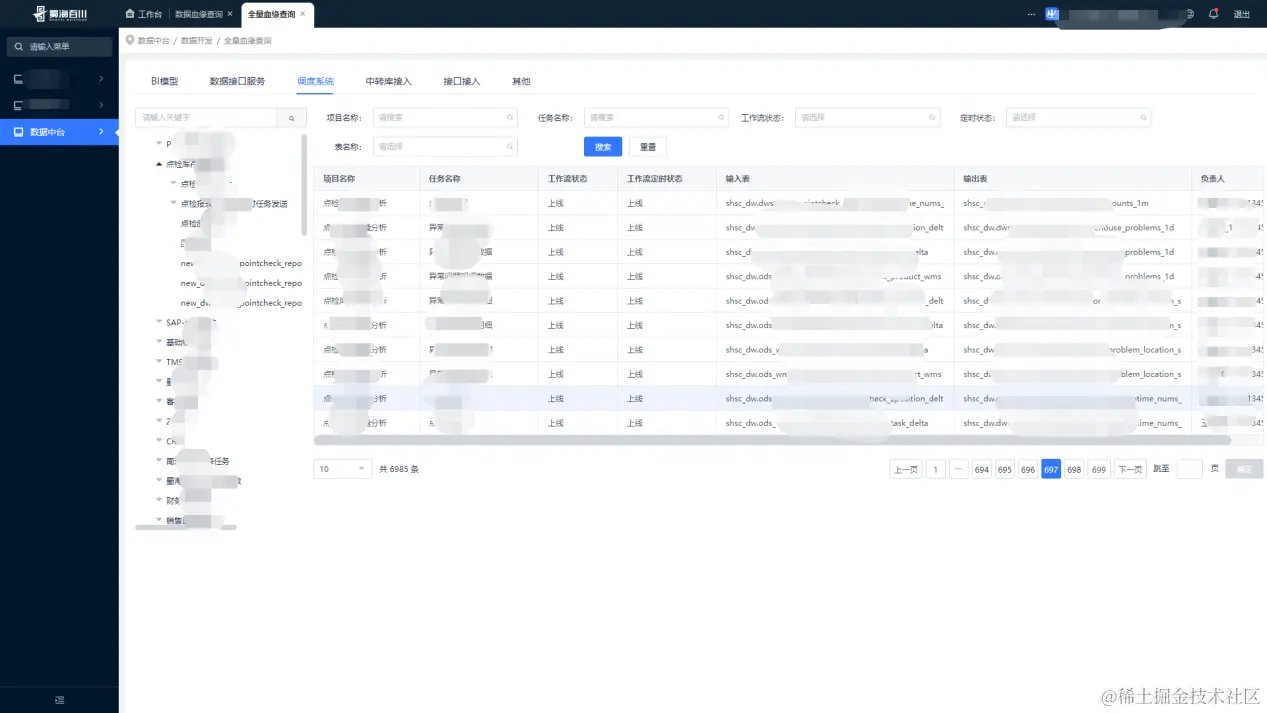Go to page 1
Screen dimensions: 1267x713
936,470
